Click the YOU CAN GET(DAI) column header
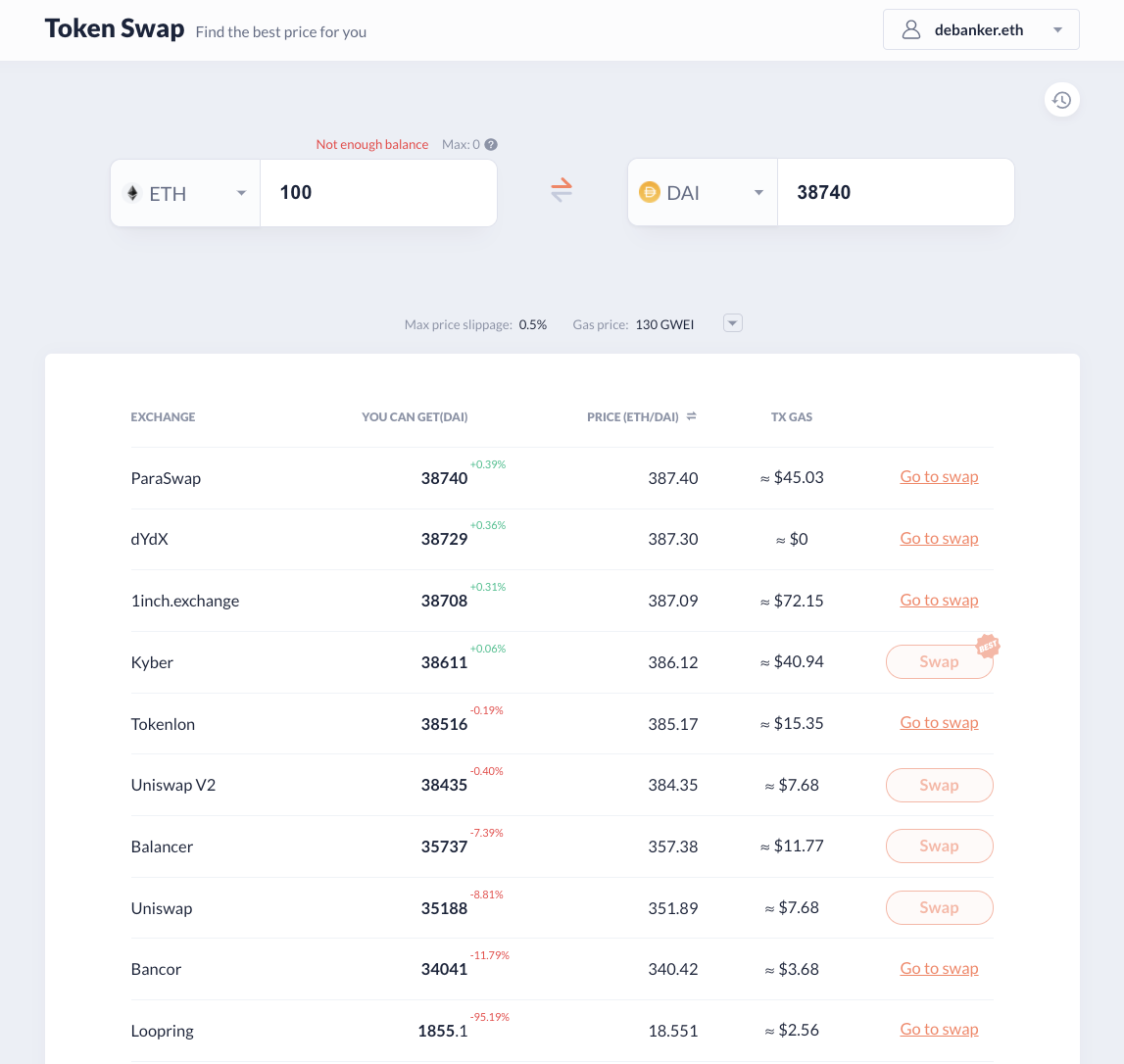1124x1064 pixels. point(415,417)
